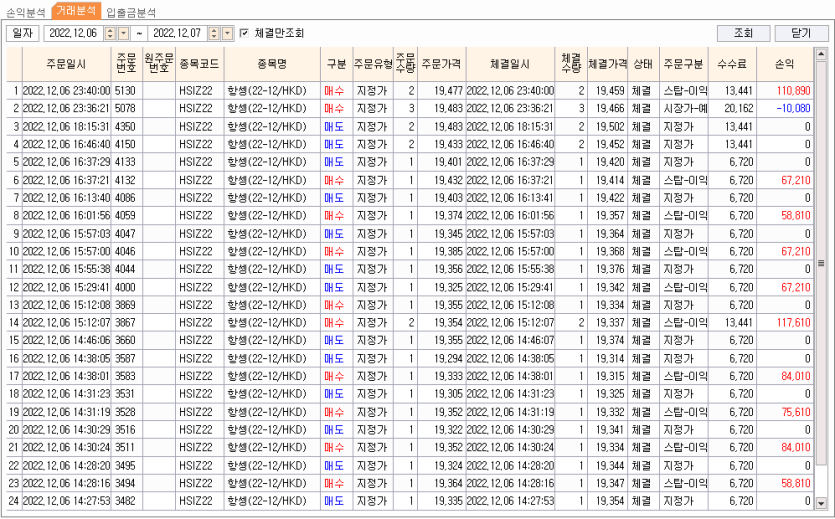Screen dimensions: 835x519
Task: Click 시장가-예 order type in row 2
Action: pos(685,109)
